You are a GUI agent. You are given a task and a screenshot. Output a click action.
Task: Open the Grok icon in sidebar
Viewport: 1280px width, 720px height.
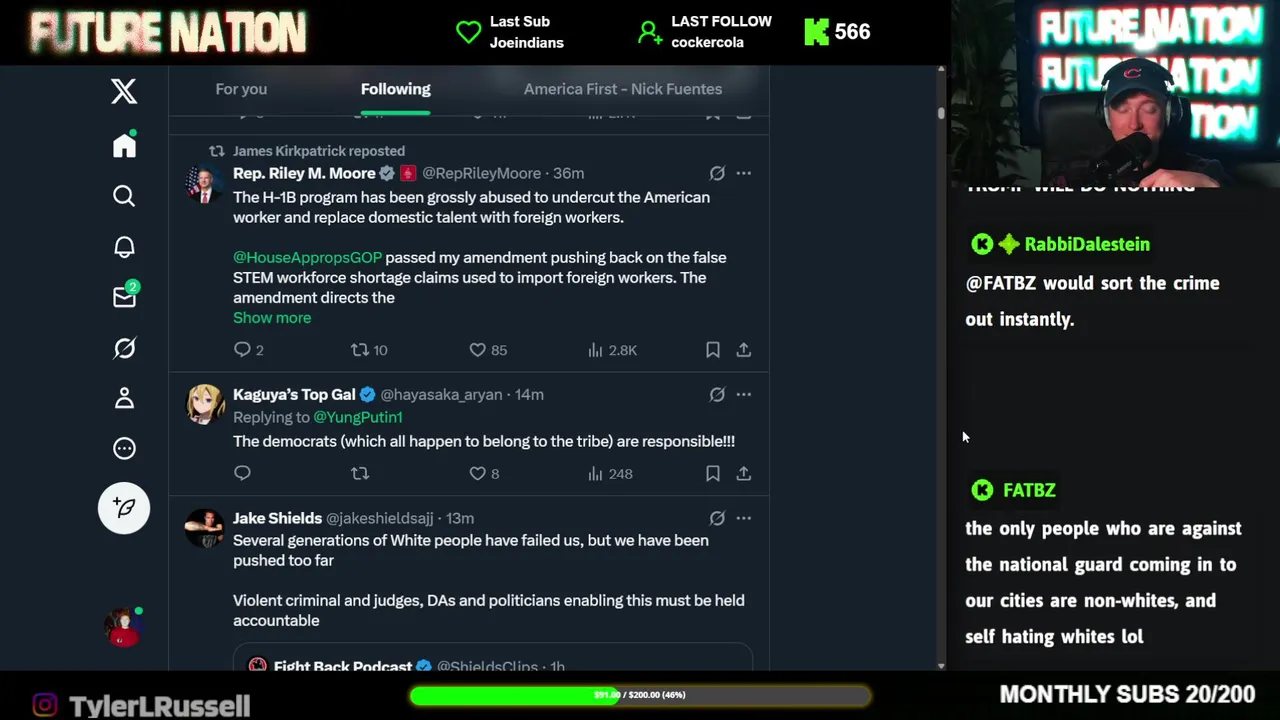click(124, 348)
